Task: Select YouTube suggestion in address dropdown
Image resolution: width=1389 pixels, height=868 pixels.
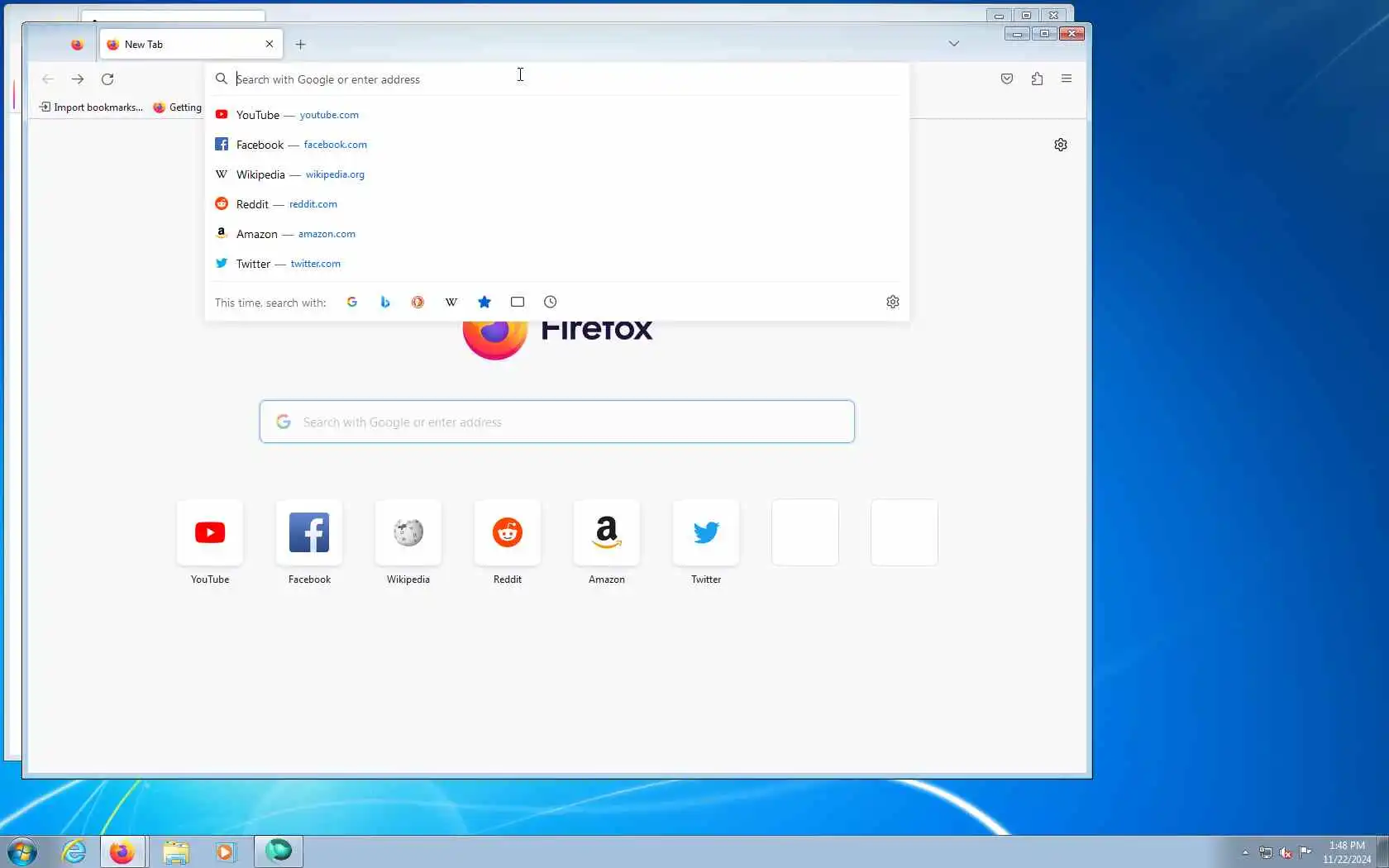Action: [x=557, y=115]
